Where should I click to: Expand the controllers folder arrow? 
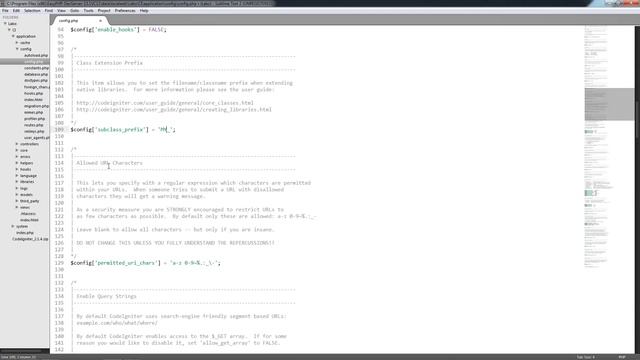point(17,144)
